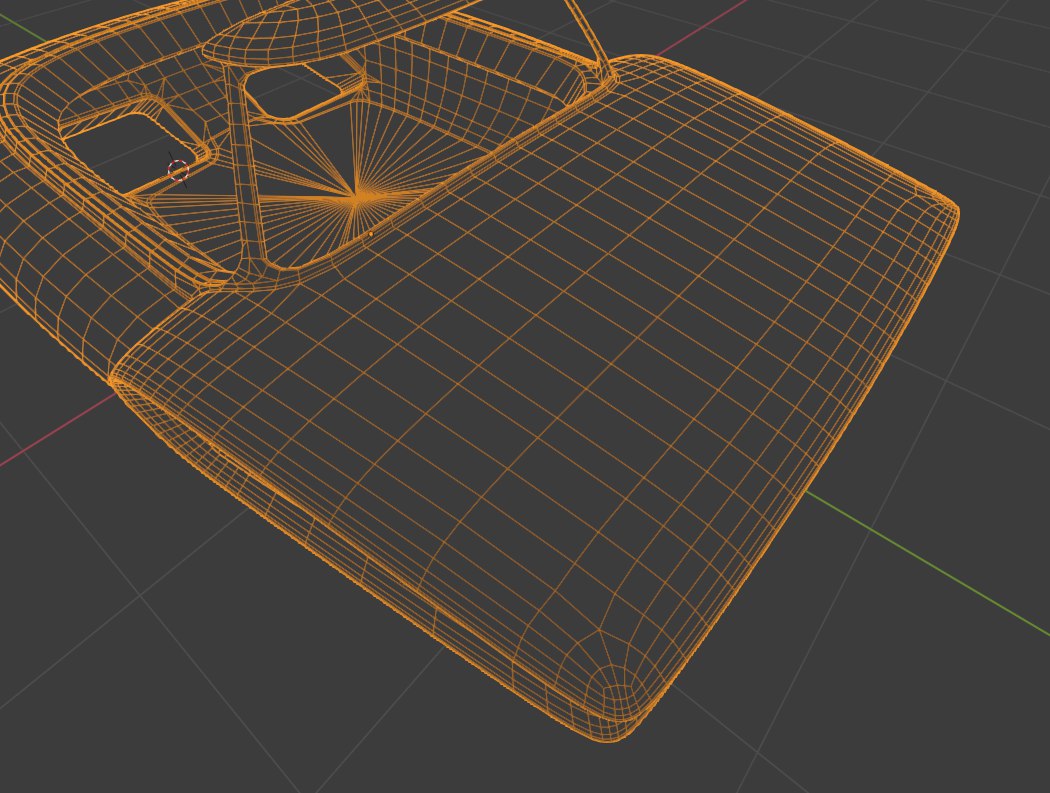Click the small orange object origin dot
The height and width of the screenshot is (793, 1050).
(x=372, y=234)
